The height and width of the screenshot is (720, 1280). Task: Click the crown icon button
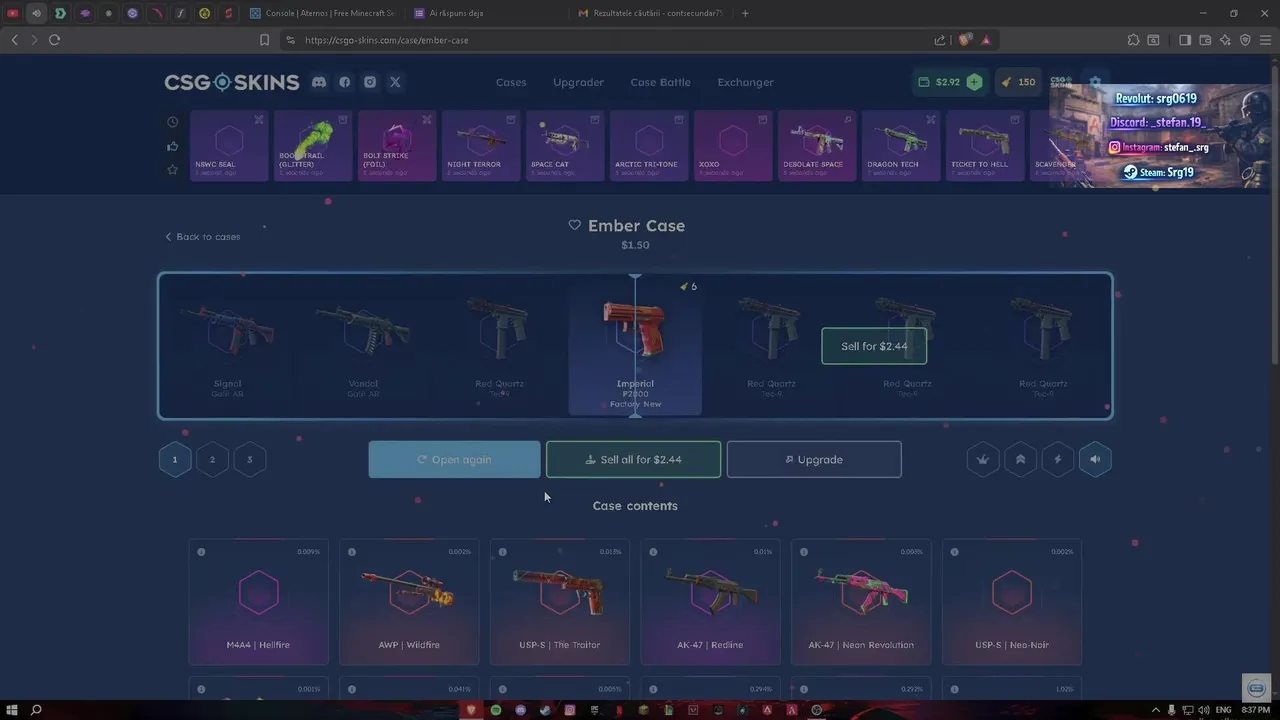pyautogui.click(x=983, y=459)
